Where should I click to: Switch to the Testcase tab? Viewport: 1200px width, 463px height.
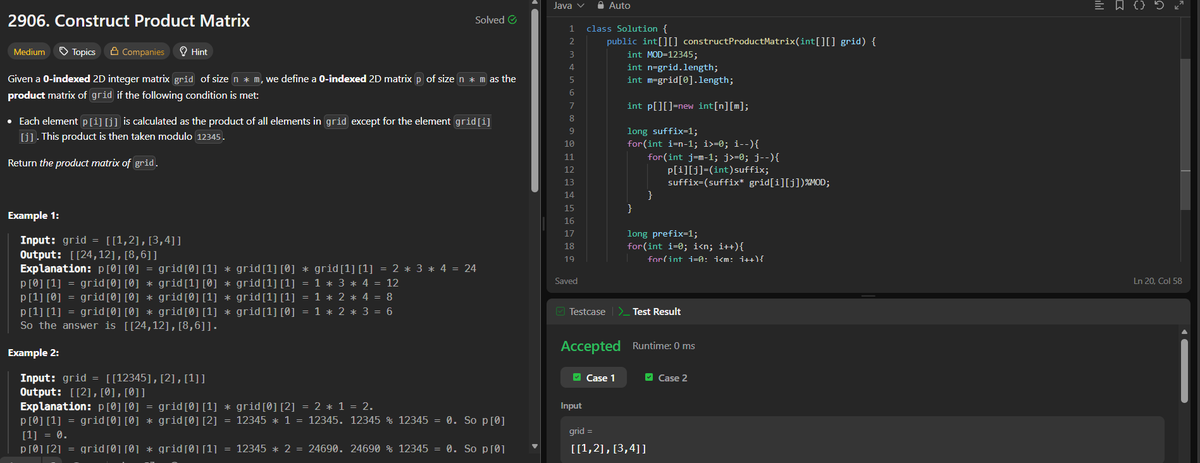[x=581, y=312]
